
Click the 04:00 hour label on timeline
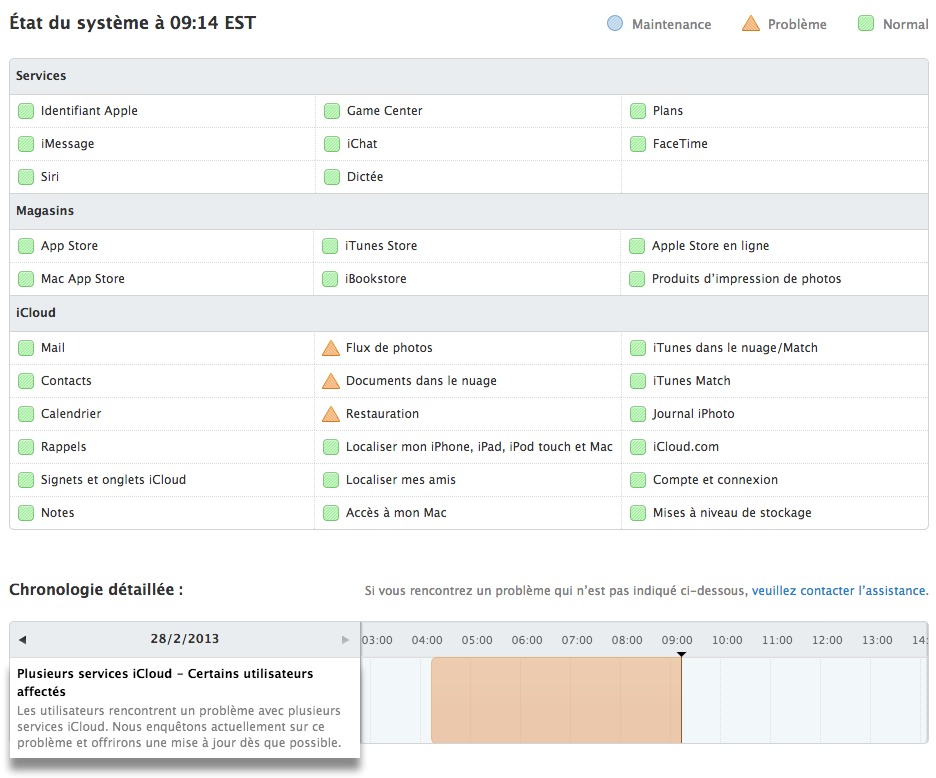click(427, 640)
